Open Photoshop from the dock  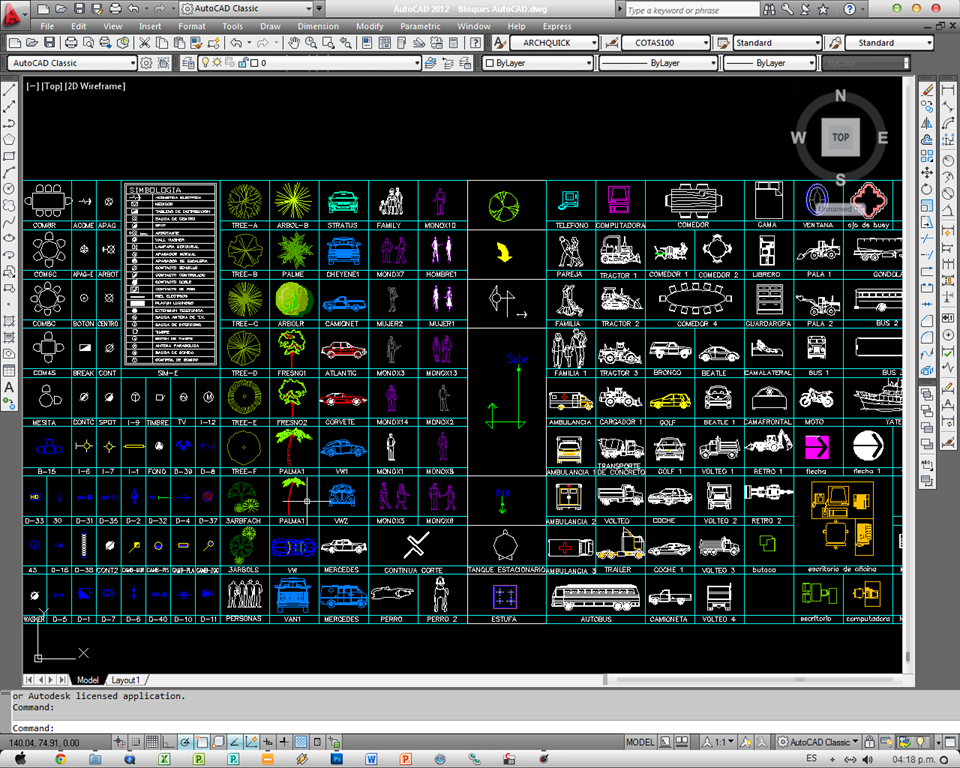pyautogui.click(x=337, y=759)
